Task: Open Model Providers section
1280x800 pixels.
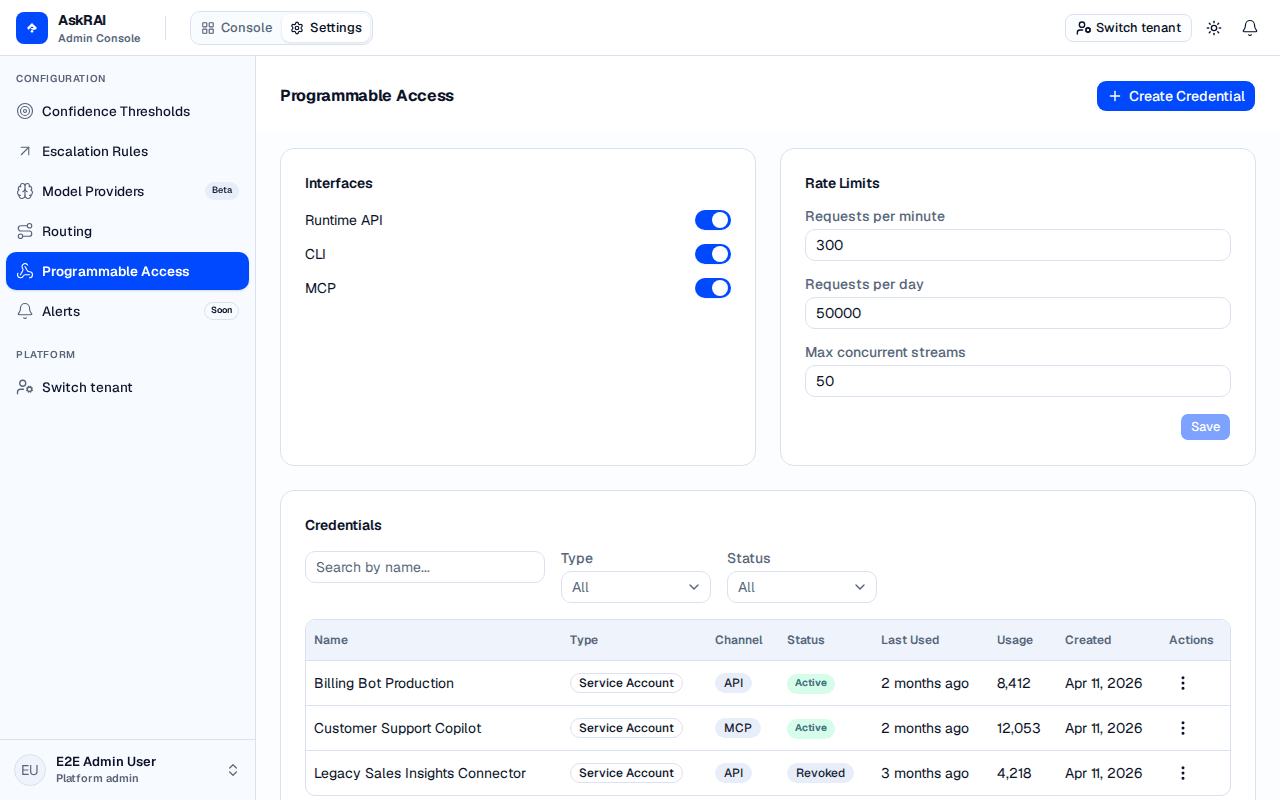Action: click(x=127, y=191)
